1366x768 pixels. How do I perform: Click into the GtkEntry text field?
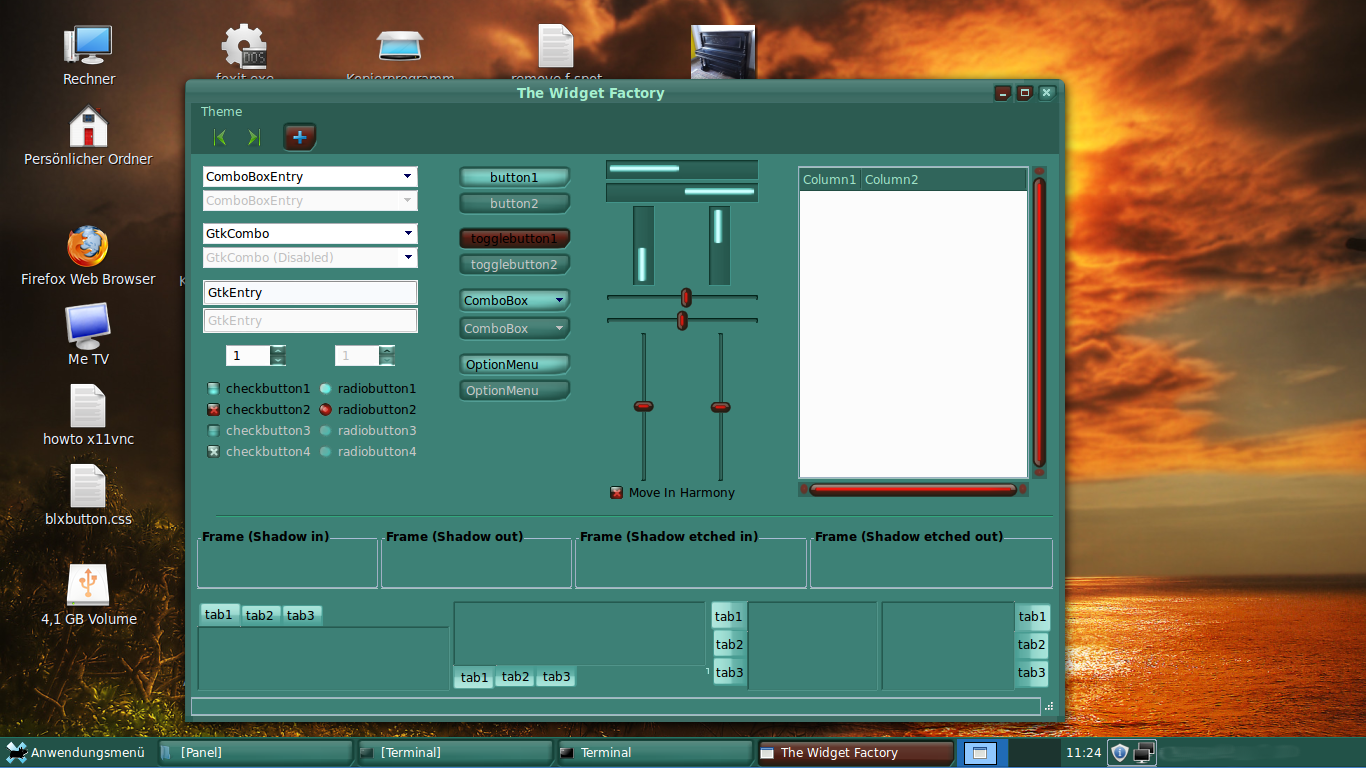(310, 292)
